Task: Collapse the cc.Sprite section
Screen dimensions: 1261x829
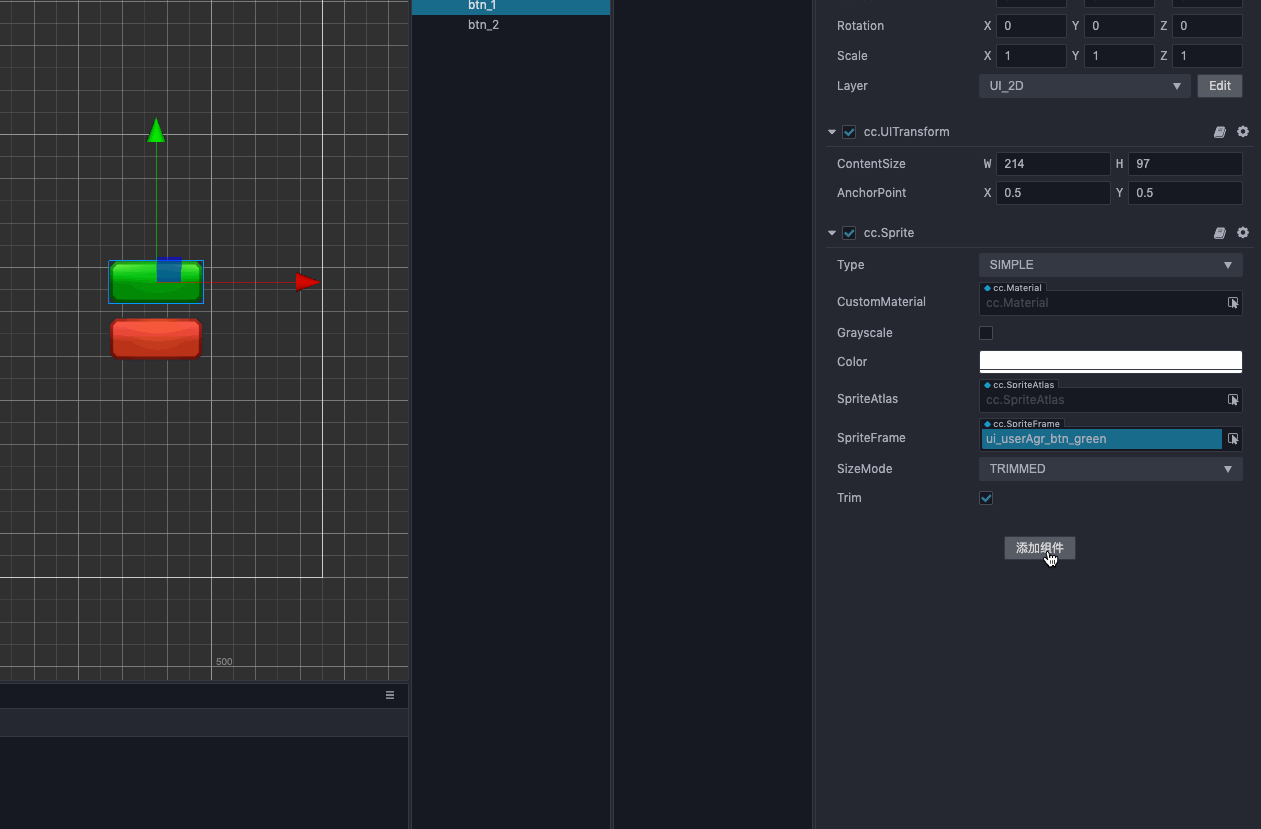Action: point(832,233)
